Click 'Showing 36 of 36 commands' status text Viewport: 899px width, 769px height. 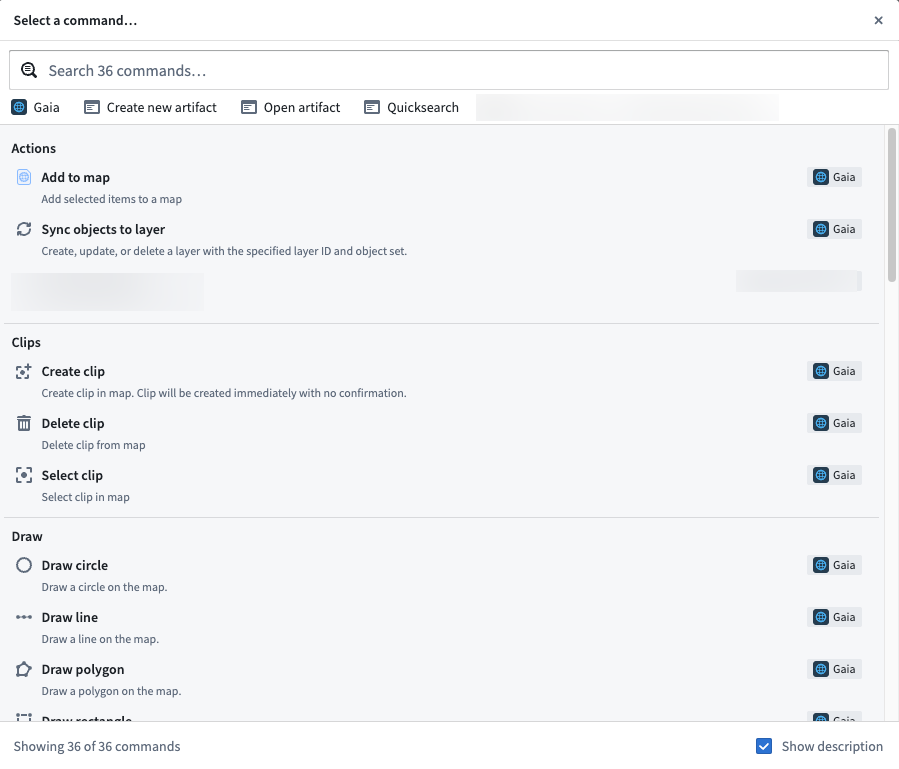click(97, 746)
